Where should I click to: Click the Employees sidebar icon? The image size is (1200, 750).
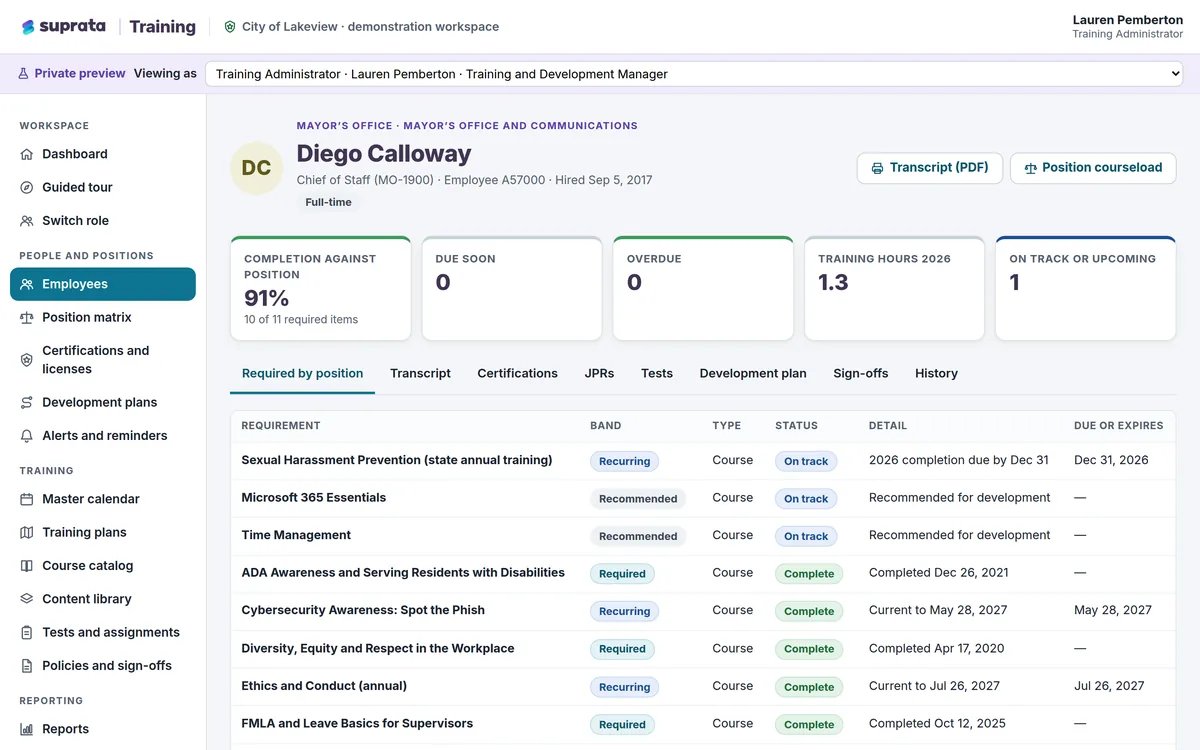pos(27,284)
